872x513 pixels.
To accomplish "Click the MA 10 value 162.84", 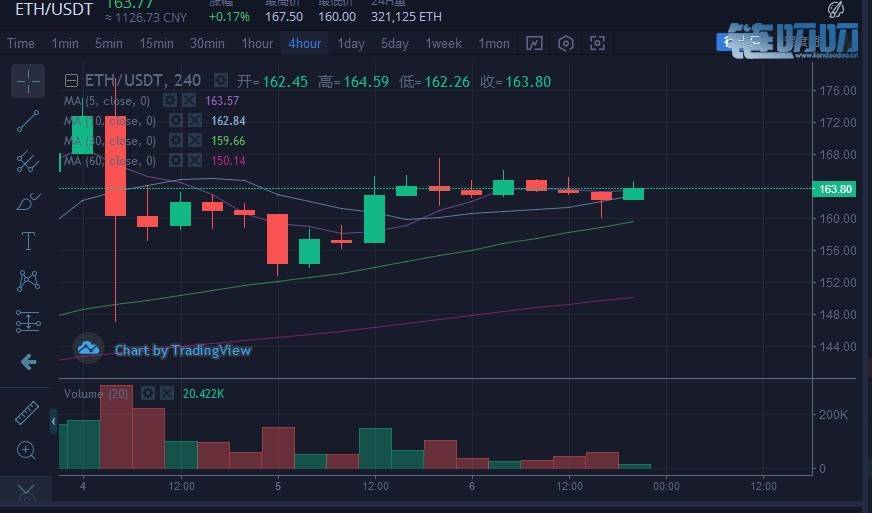I will (x=228, y=121).
